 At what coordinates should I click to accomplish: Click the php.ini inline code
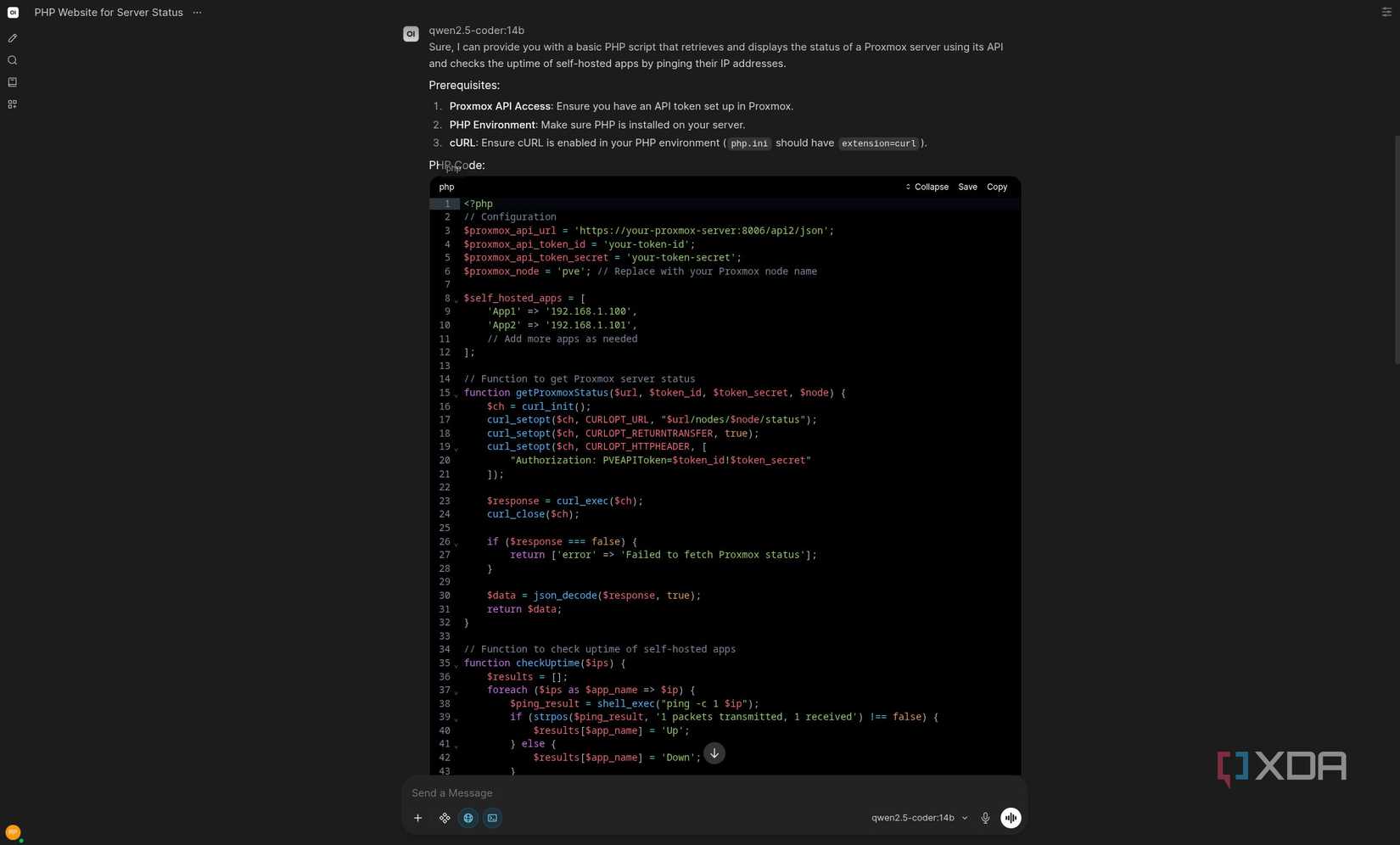click(x=749, y=143)
